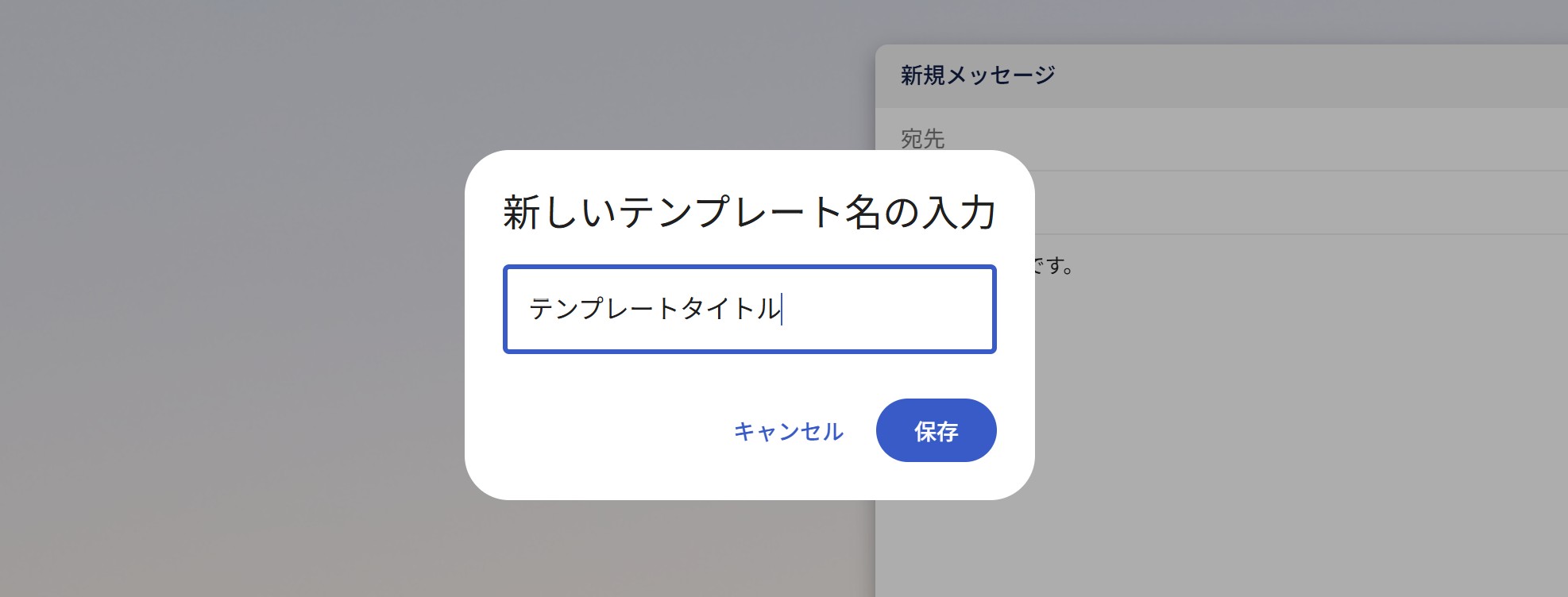Click the message body text ending in です。
This screenshot has height=597, width=1568.
click(x=1055, y=267)
